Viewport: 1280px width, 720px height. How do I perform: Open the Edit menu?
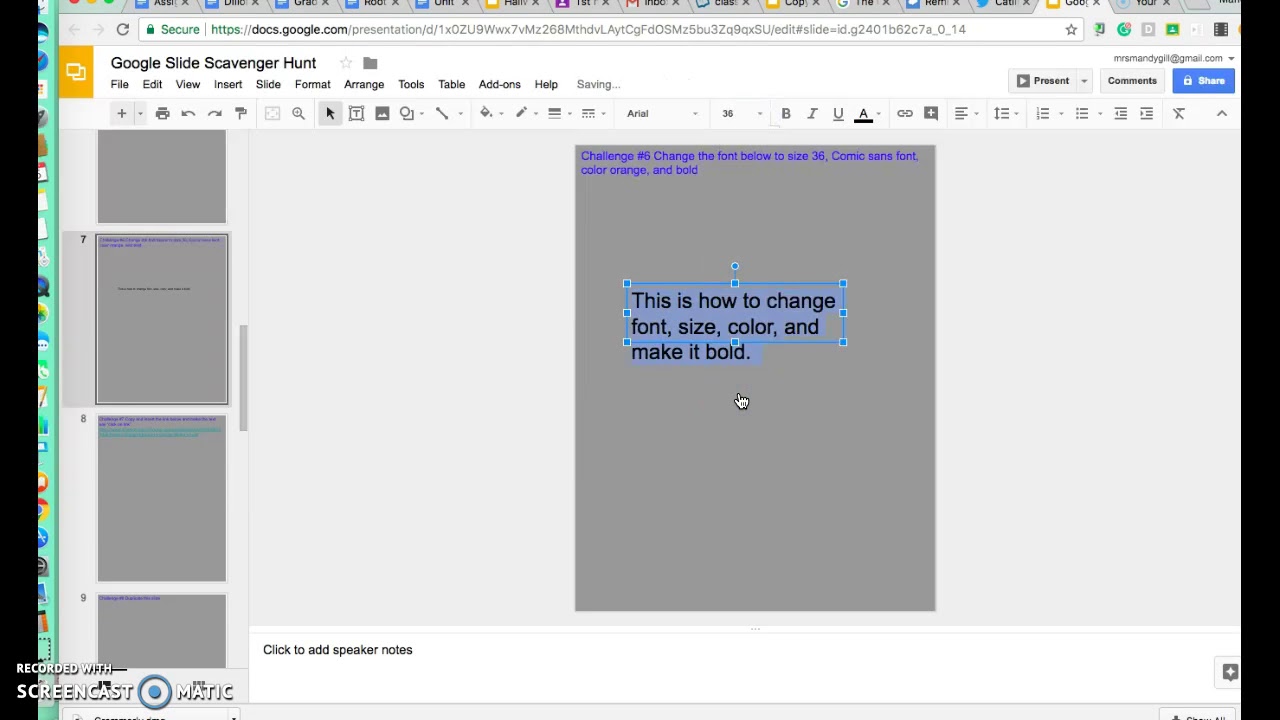point(152,84)
